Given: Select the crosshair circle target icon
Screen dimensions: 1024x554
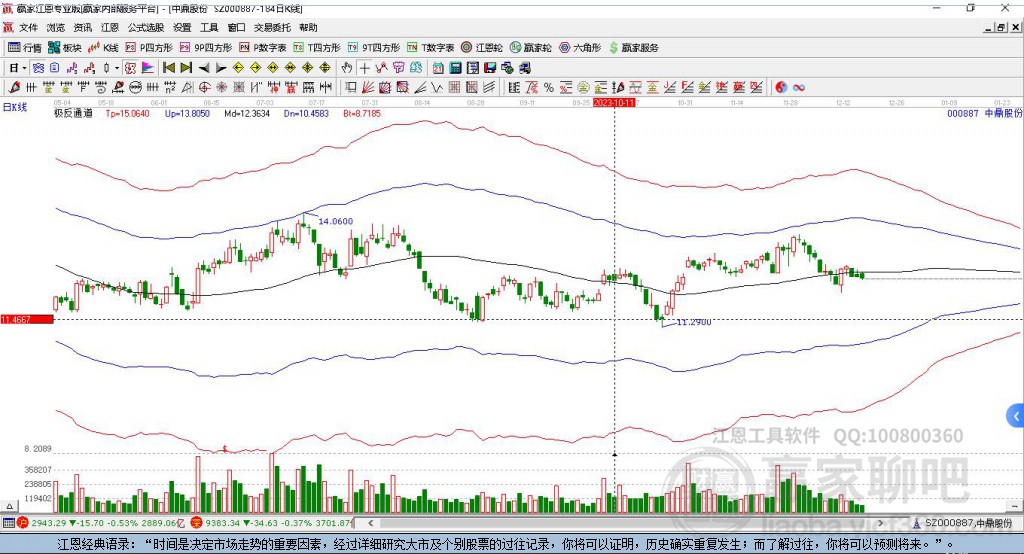Looking at the screenshot, I should point(204,87).
